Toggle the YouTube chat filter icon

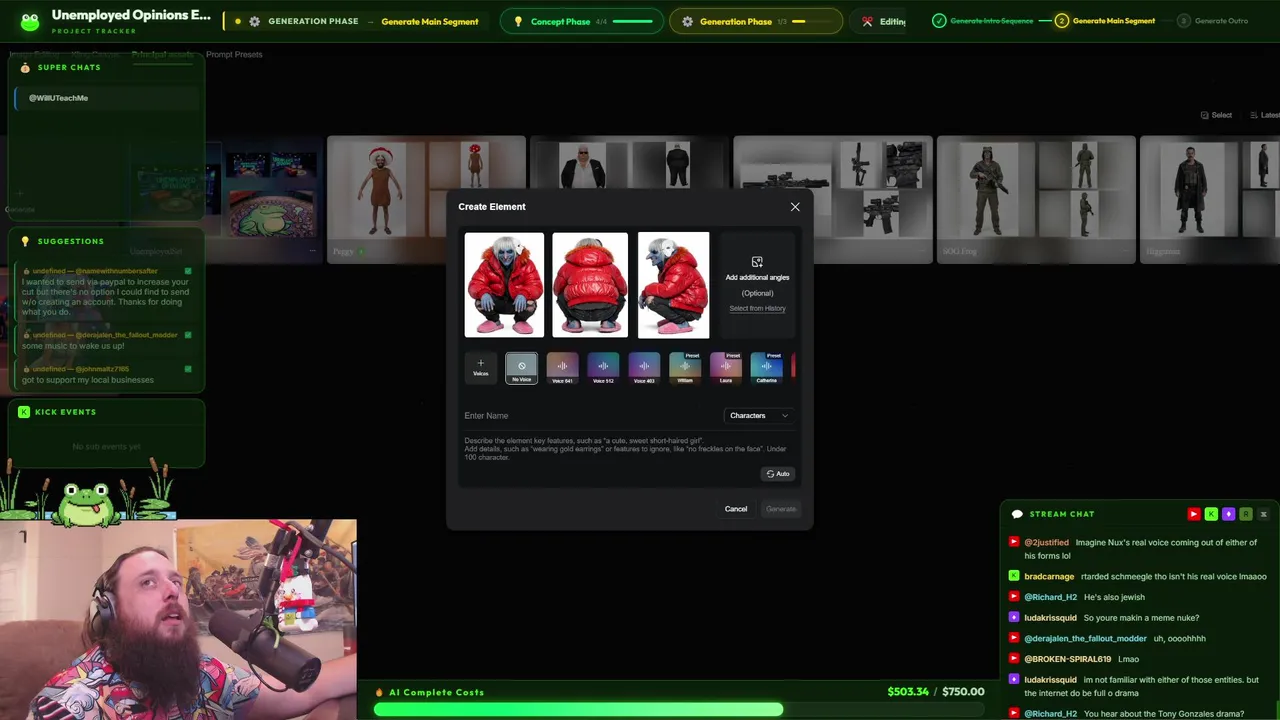point(1193,514)
